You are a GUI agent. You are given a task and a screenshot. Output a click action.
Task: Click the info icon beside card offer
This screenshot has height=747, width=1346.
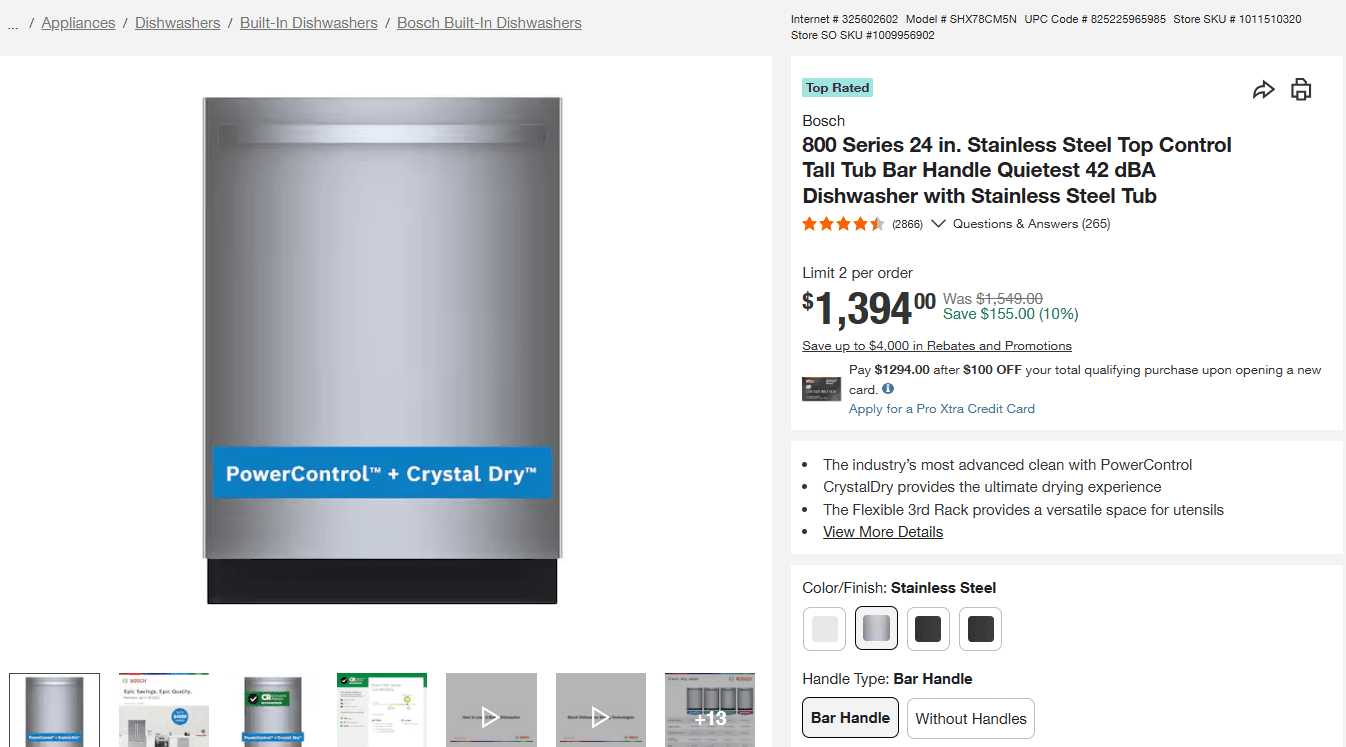pyautogui.click(x=888, y=389)
